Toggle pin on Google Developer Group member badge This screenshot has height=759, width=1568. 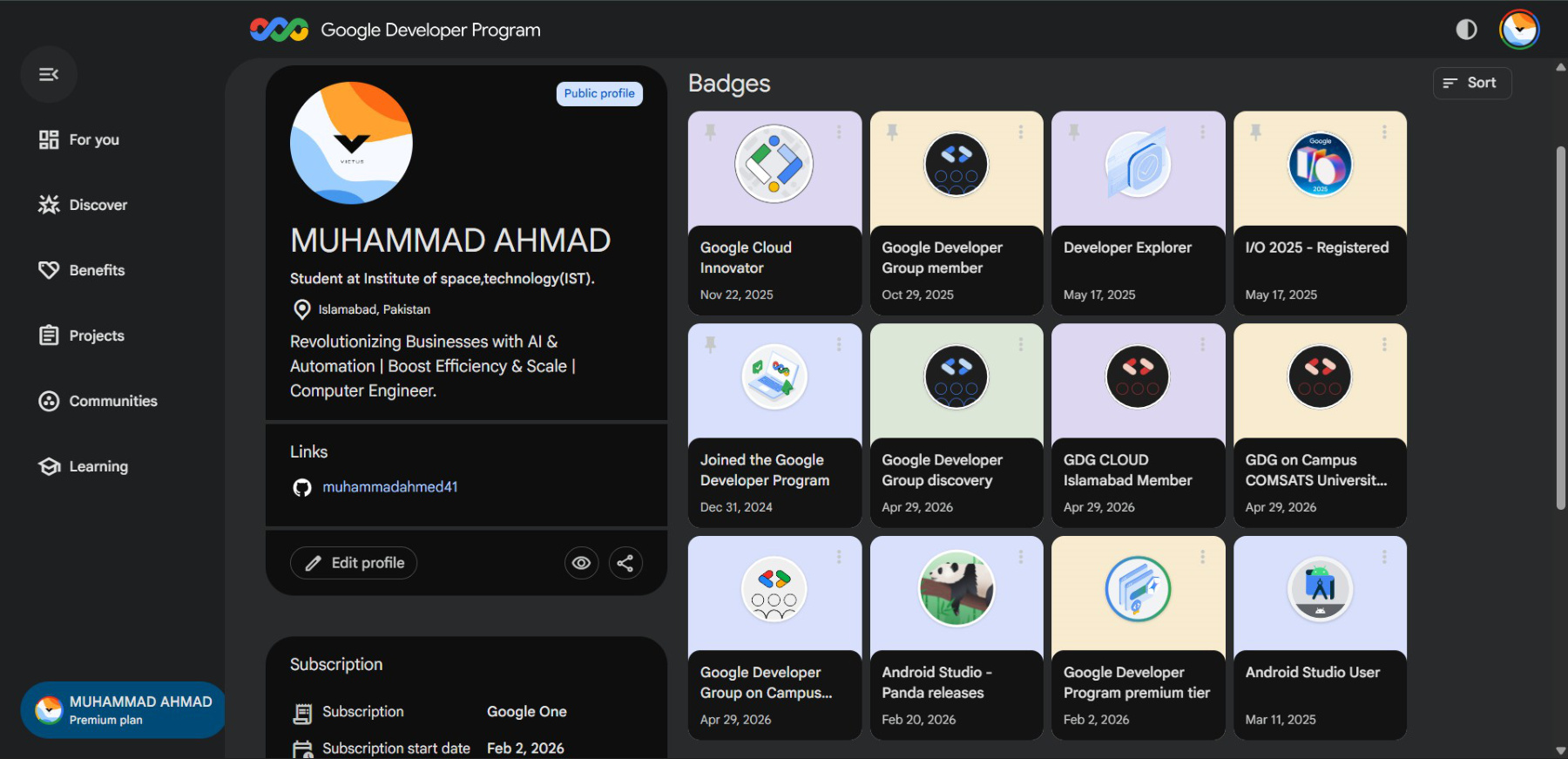click(892, 132)
